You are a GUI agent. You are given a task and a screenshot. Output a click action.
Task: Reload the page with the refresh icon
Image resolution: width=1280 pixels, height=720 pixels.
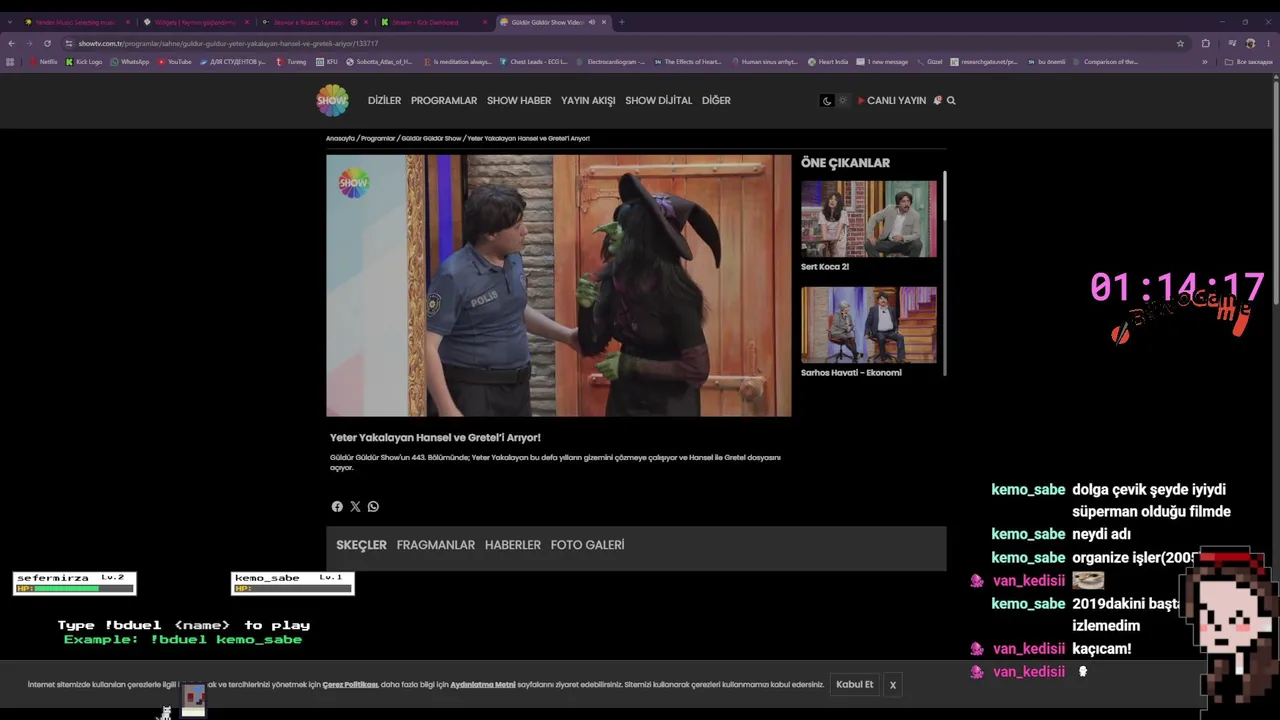point(47,44)
